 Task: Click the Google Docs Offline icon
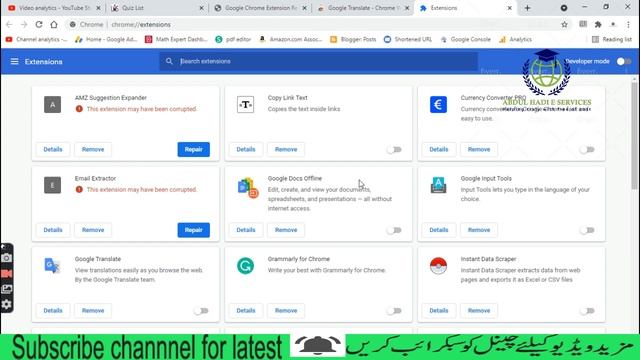247,187
